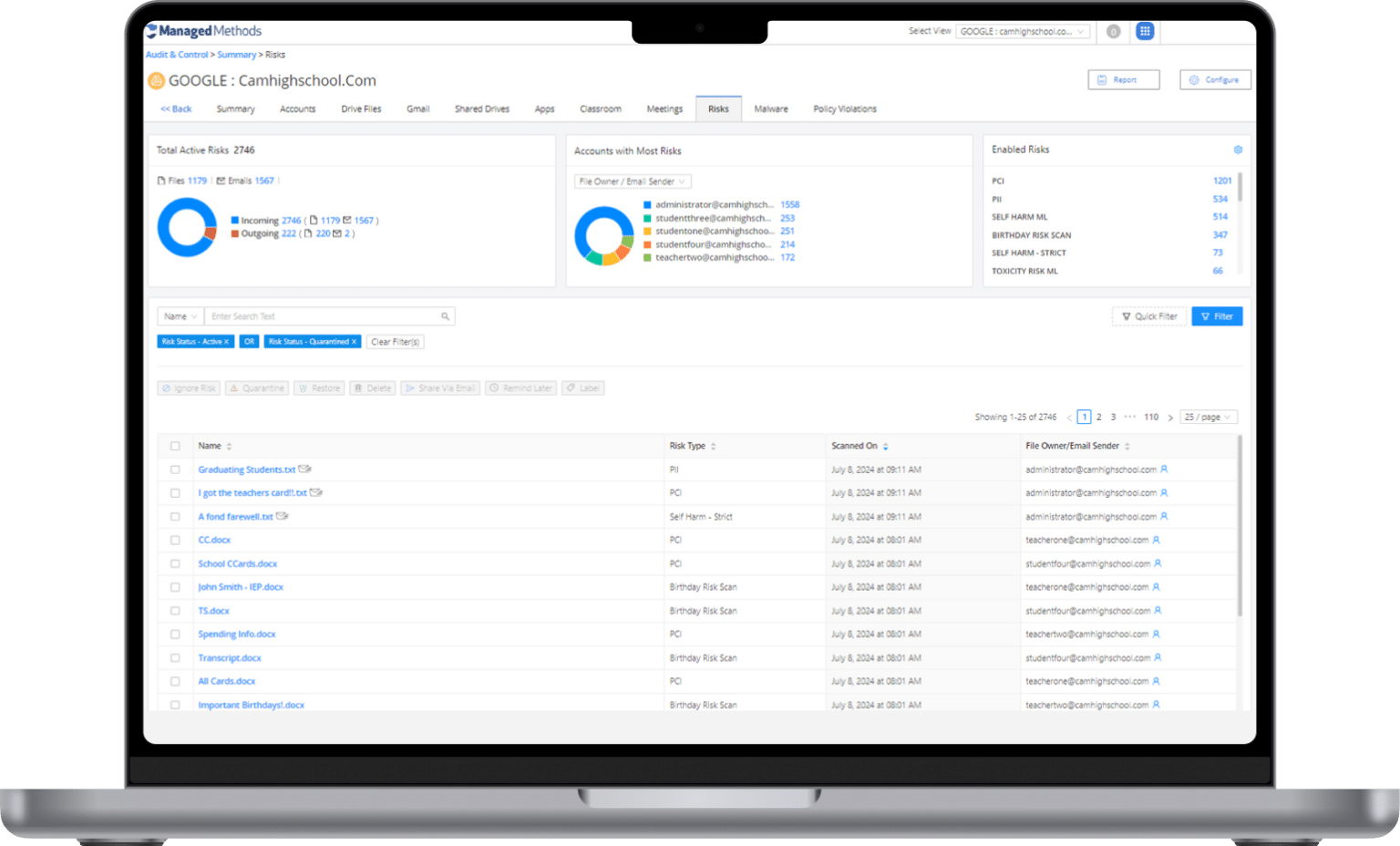Screen dimensions: 1400x846
Task: Go back via << Back link
Action: pyautogui.click(x=176, y=108)
